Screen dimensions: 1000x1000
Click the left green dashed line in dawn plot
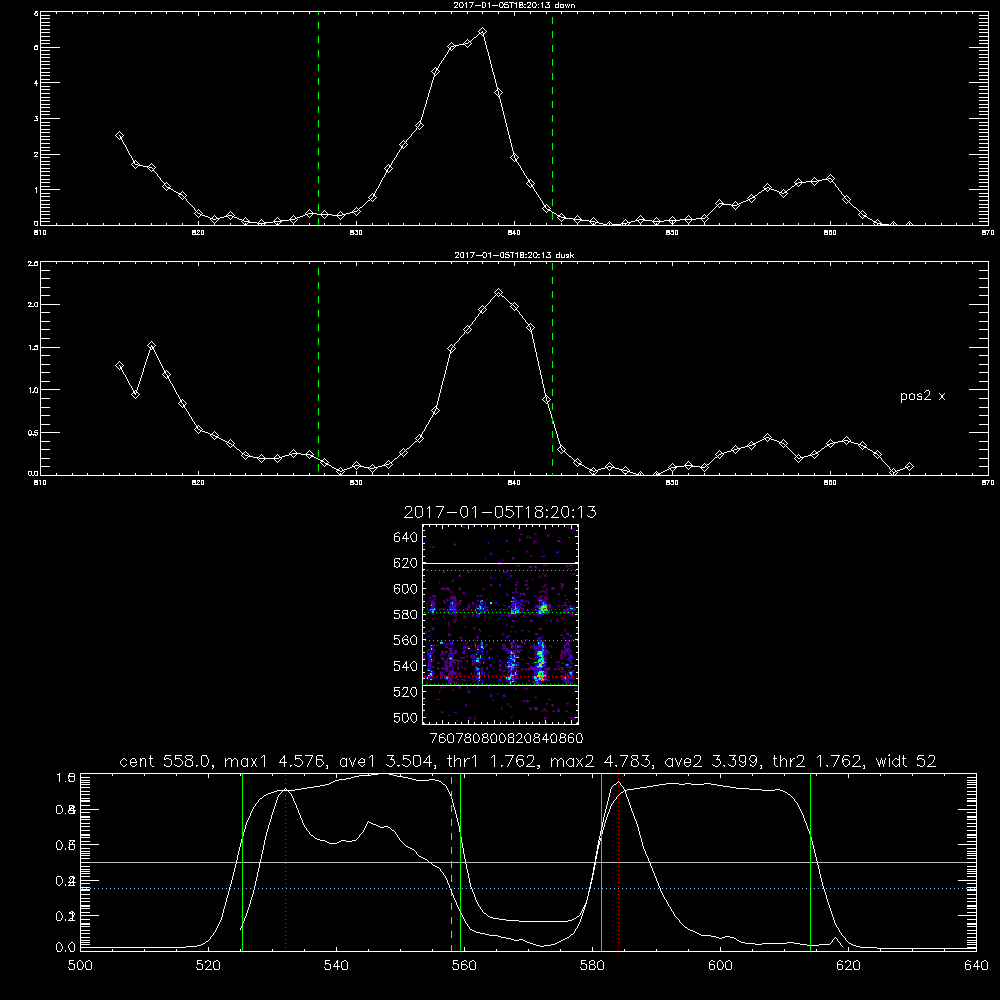coord(318,119)
